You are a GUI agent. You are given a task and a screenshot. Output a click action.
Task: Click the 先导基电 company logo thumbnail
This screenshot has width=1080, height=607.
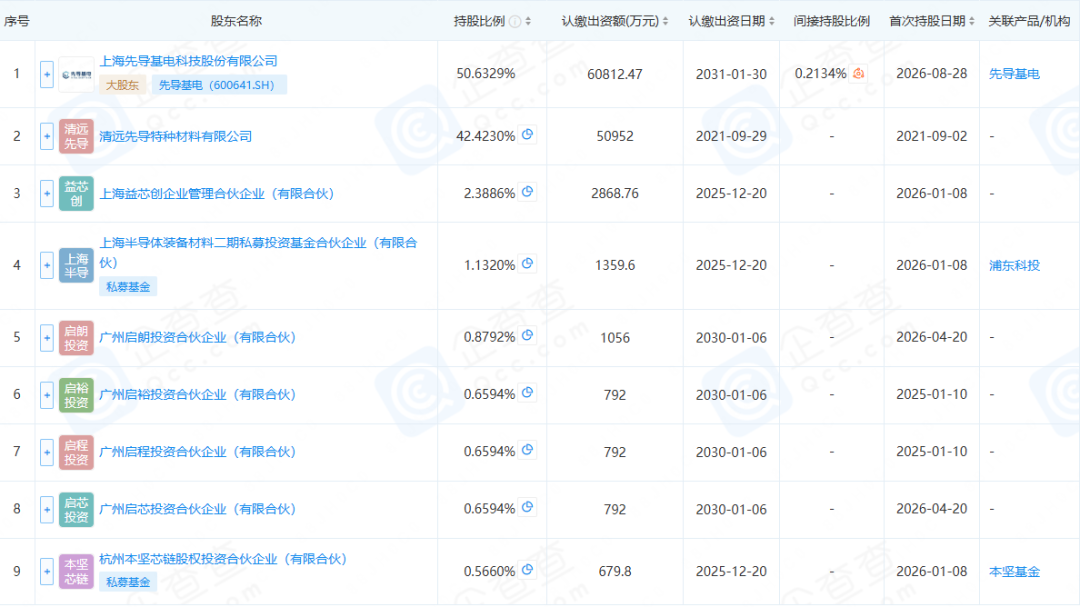click(x=76, y=74)
